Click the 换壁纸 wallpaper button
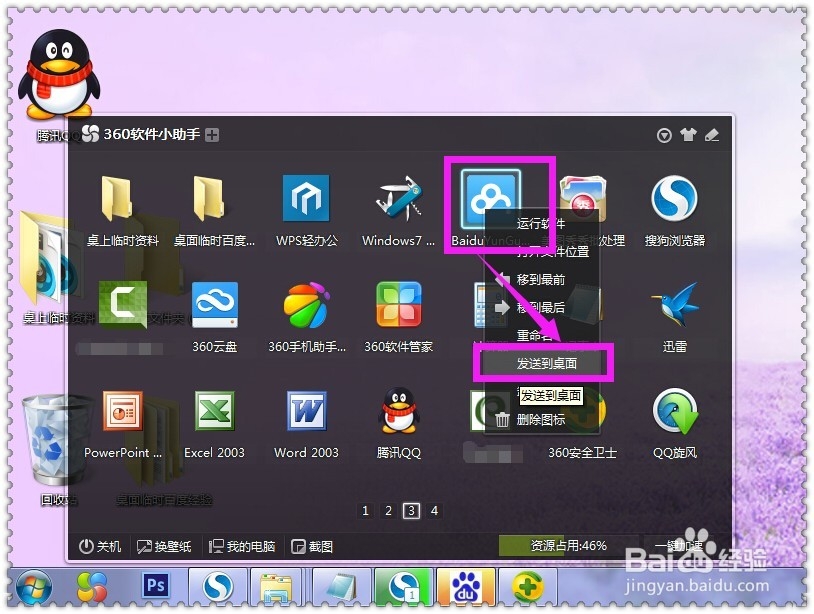This screenshot has height=614, width=814. tap(164, 547)
